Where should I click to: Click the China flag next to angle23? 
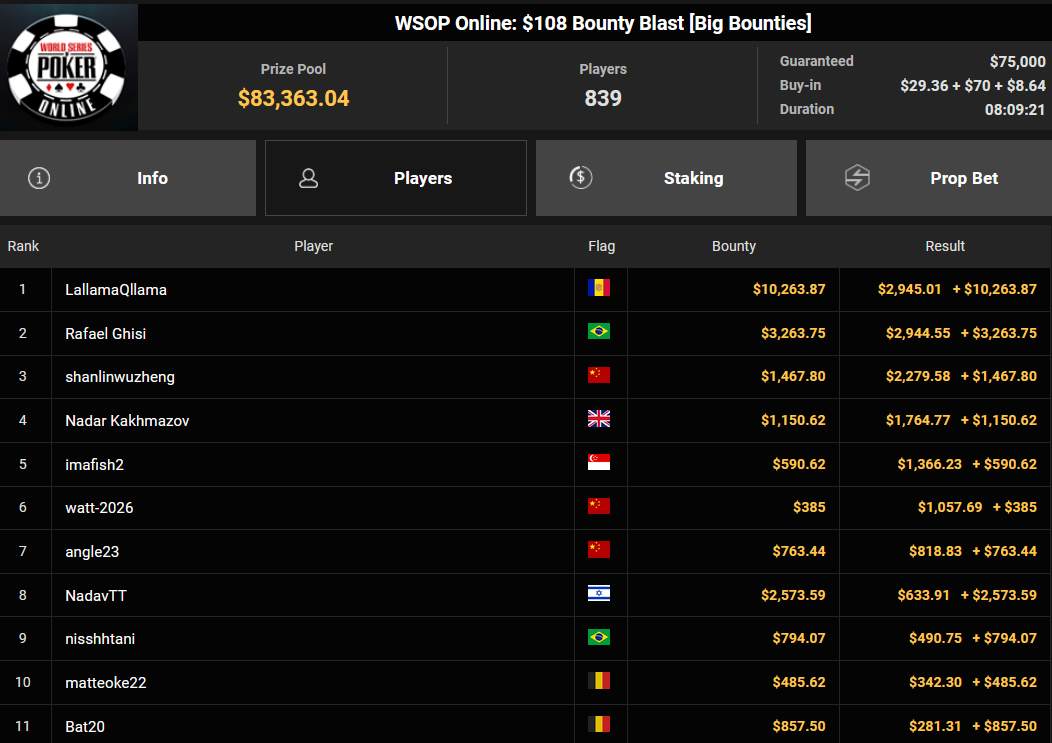tap(598, 550)
